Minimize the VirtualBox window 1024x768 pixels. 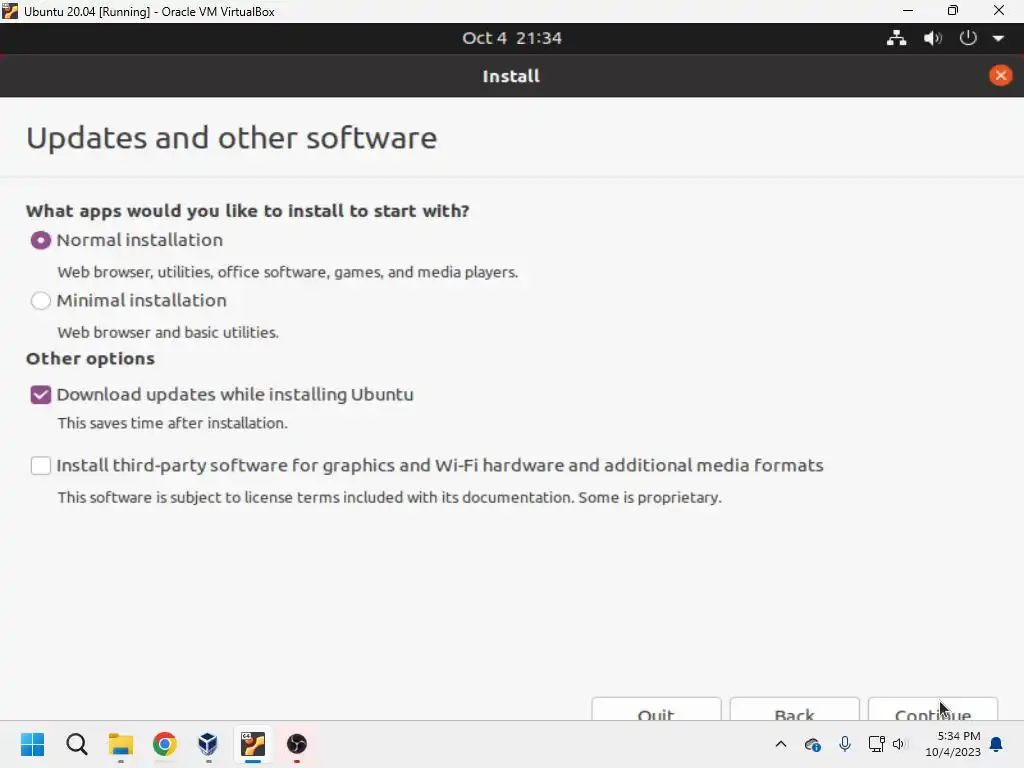click(908, 11)
